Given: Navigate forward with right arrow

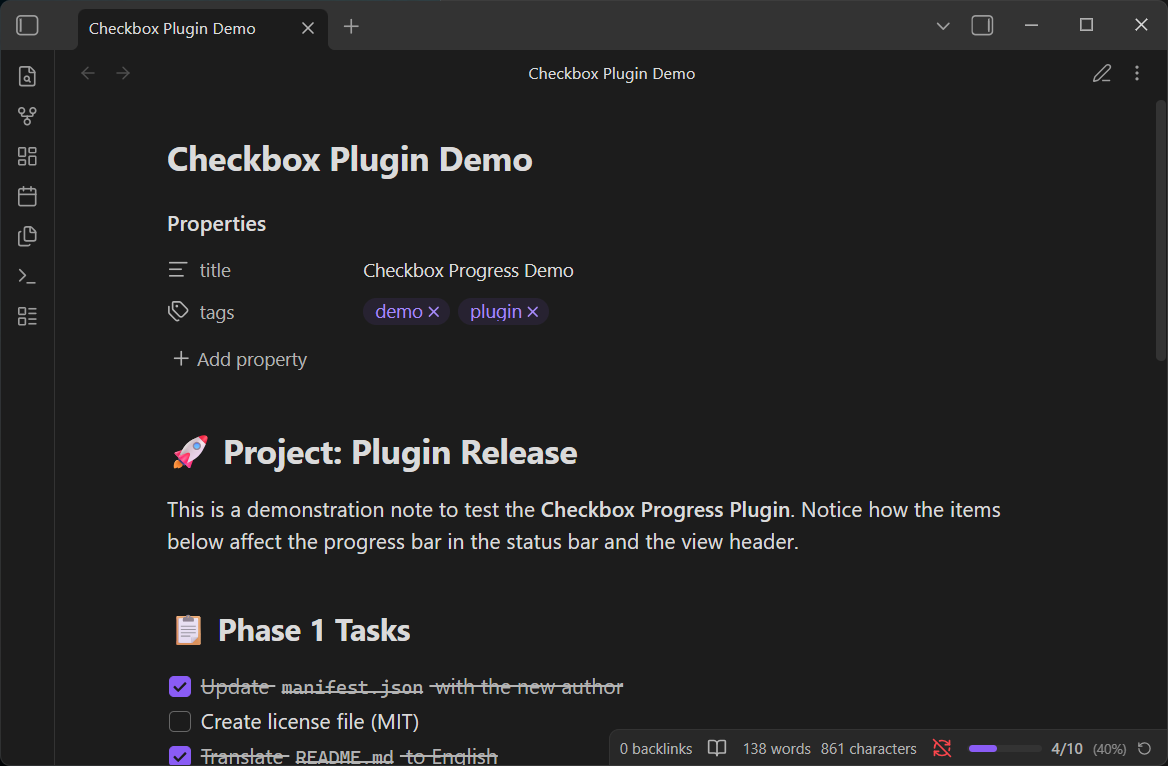Looking at the screenshot, I should pyautogui.click(x=123, y=73).
